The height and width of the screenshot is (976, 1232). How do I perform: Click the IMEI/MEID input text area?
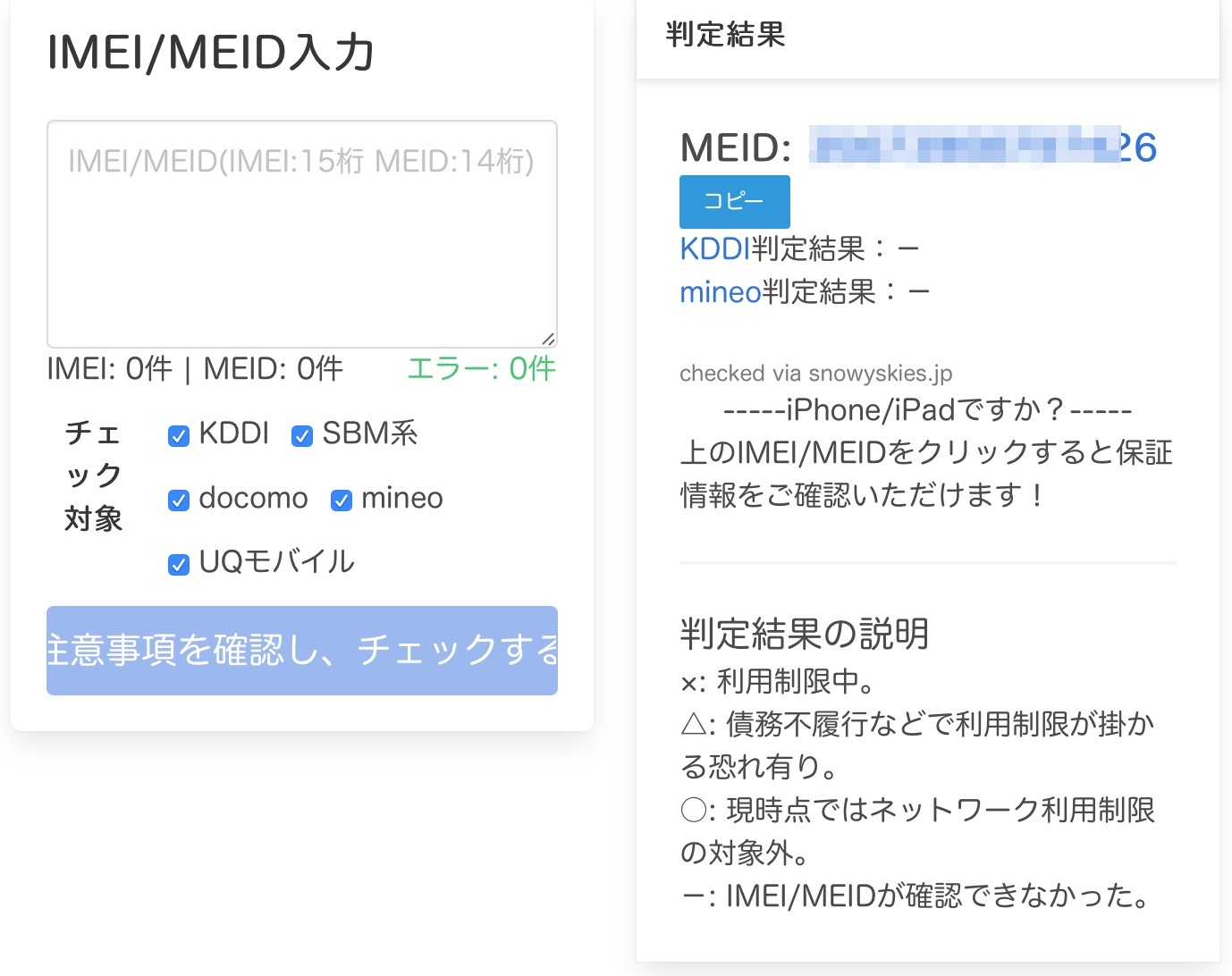coord(301,233)
